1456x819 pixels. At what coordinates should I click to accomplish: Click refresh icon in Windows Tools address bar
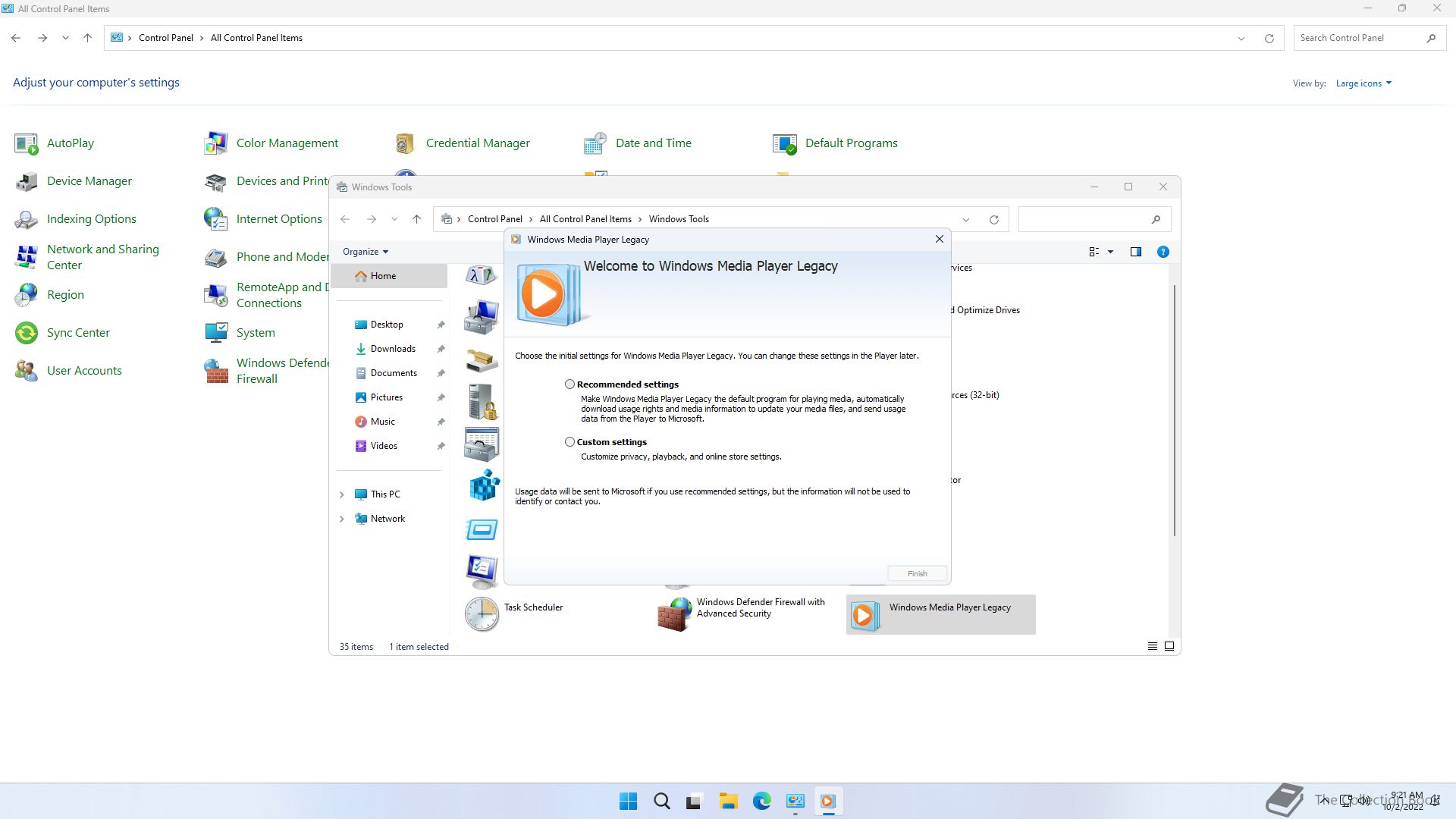[993, 219]
